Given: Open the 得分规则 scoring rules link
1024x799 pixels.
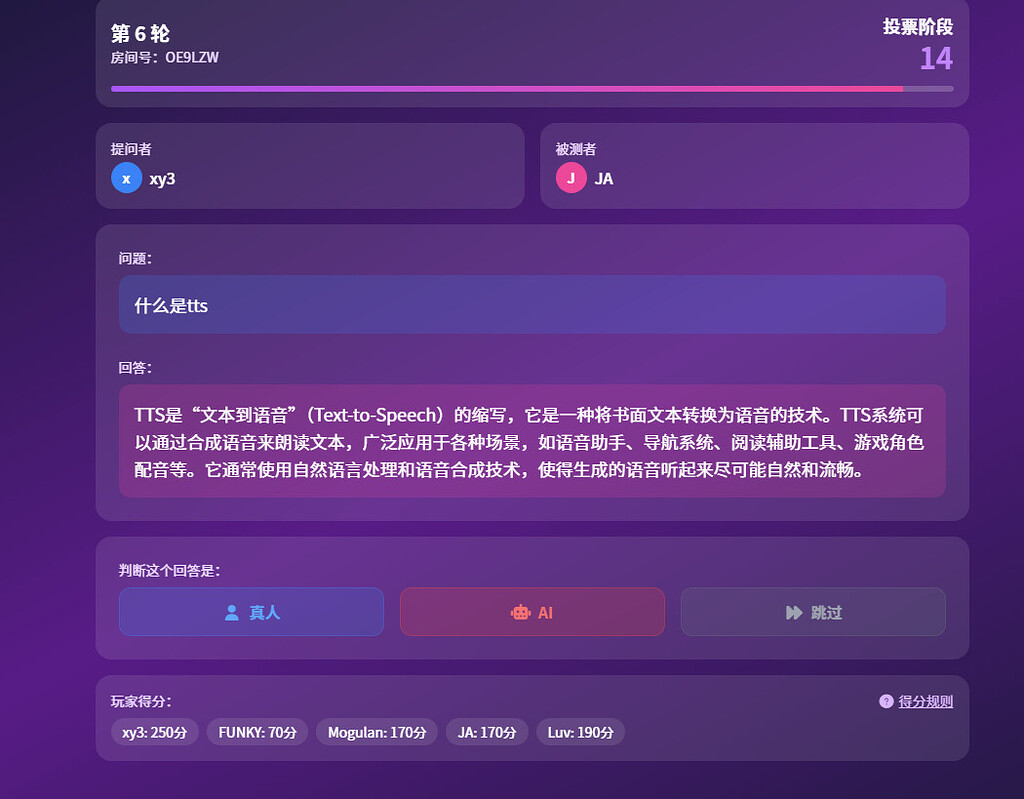Looking at the screenshot, I should coord(925,701).
